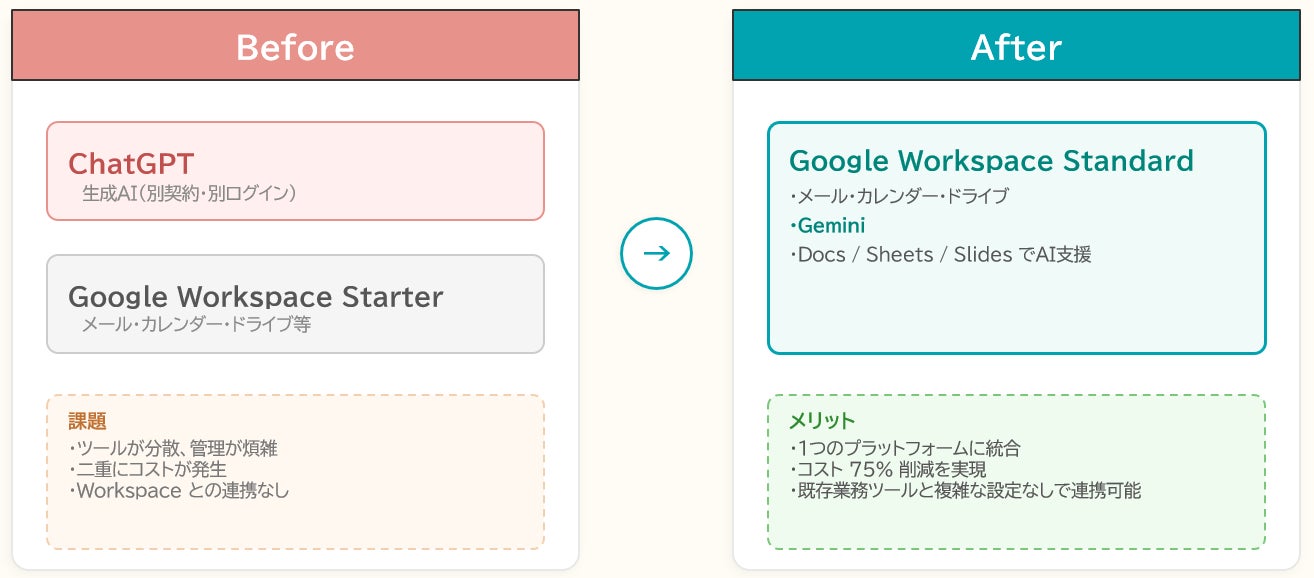Click the 課題 heading

[x=87, y=421]
